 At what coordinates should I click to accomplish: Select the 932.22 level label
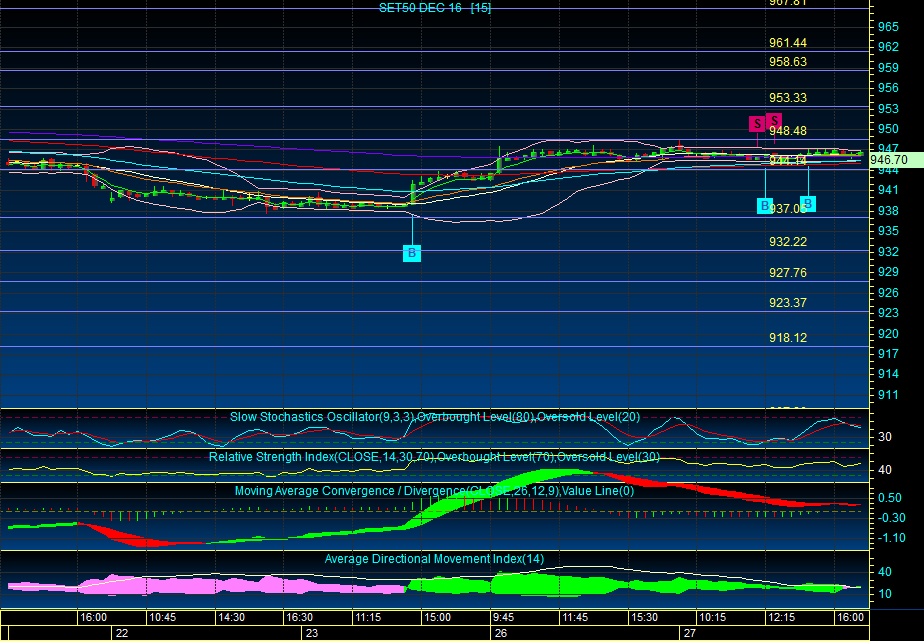pos(788,242)
